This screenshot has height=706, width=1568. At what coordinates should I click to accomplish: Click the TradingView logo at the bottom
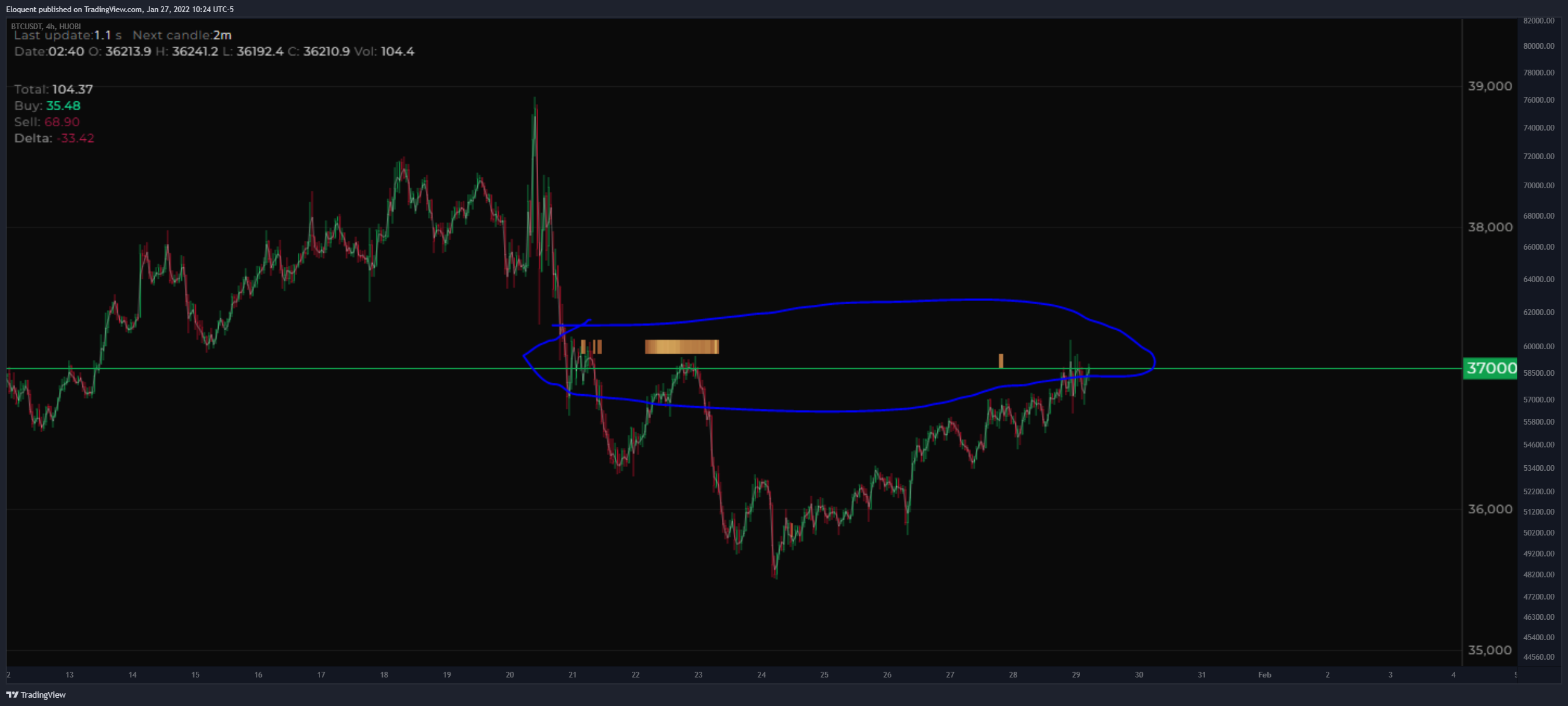point(36,695)
